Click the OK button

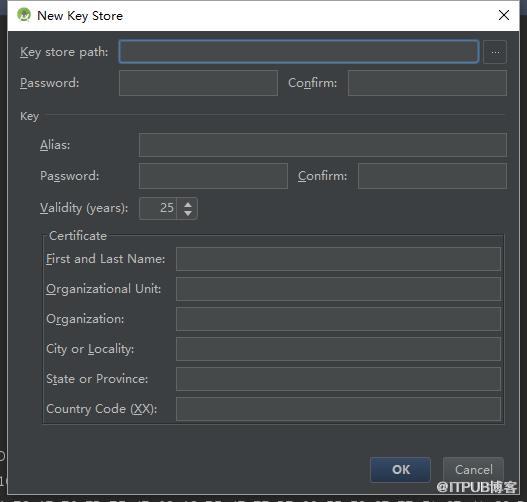tap(400, 469)
